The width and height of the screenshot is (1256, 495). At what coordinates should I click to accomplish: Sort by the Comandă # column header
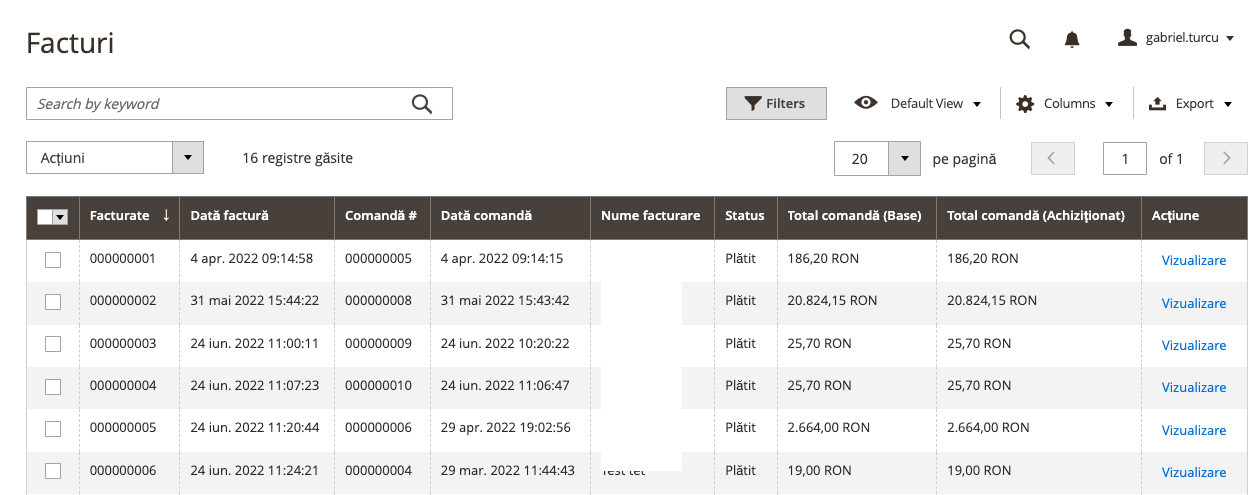coord(382,216)
